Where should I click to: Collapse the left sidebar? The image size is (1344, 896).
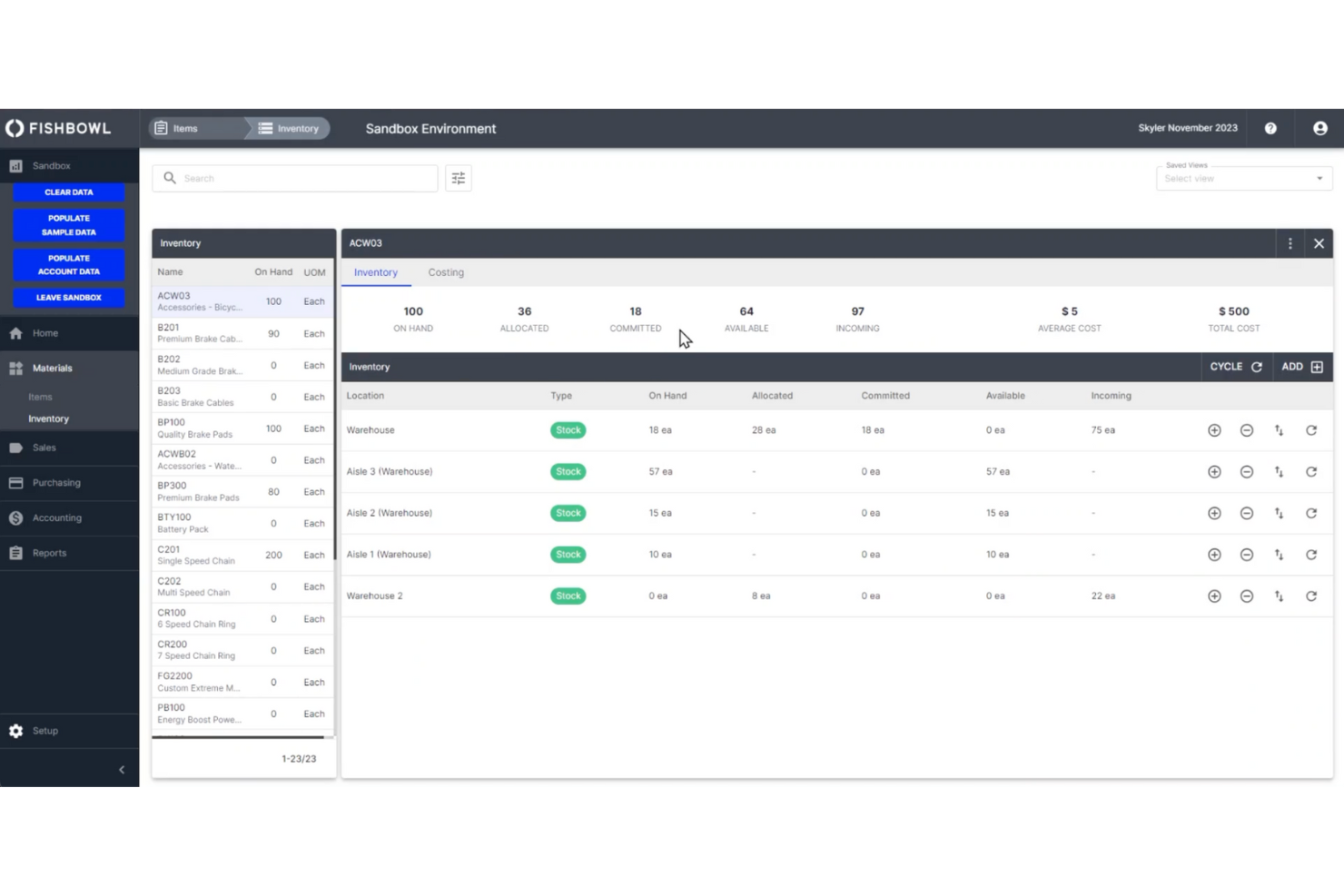tap(122, 769)
